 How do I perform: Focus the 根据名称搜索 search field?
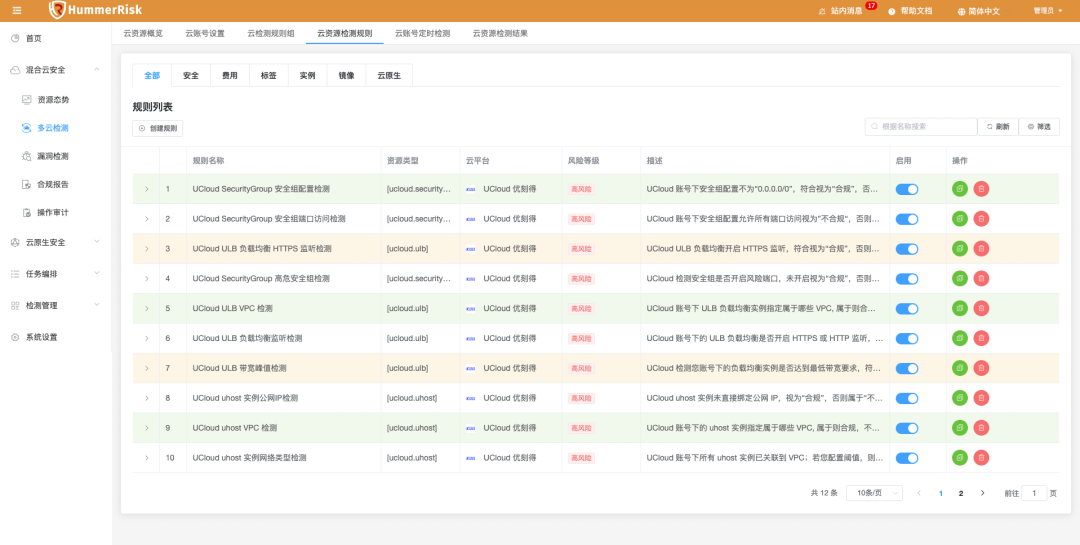point(921,127)
